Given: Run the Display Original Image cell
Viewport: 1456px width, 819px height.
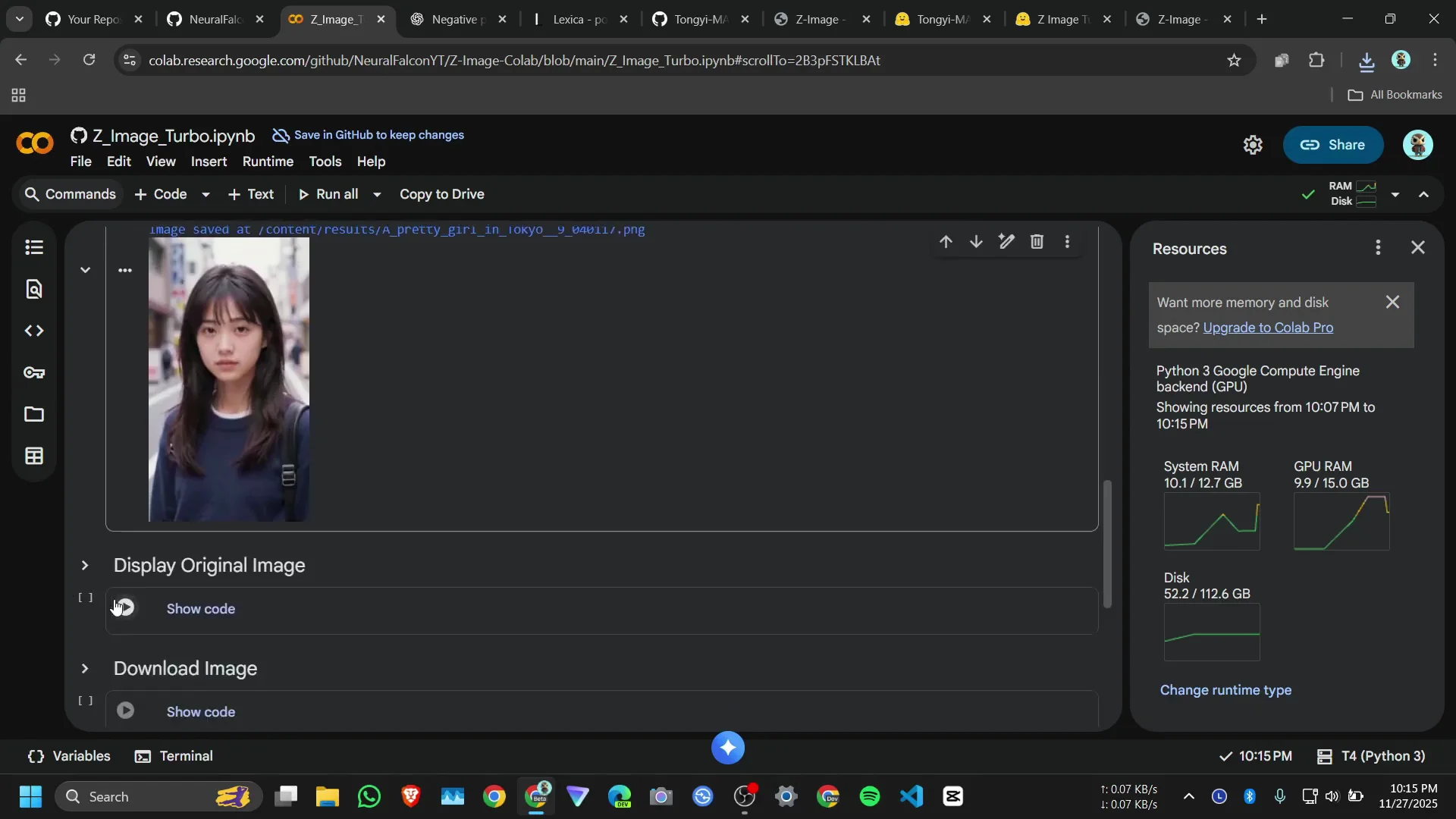Looking at the screenshot, I should click(x=126, y=607).
